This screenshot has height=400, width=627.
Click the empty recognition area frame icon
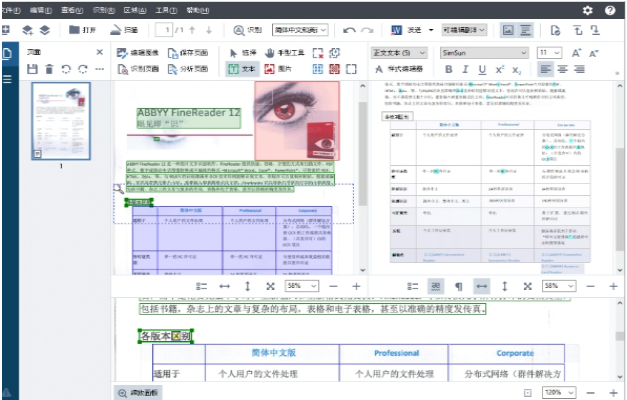(x=351, y=69)
